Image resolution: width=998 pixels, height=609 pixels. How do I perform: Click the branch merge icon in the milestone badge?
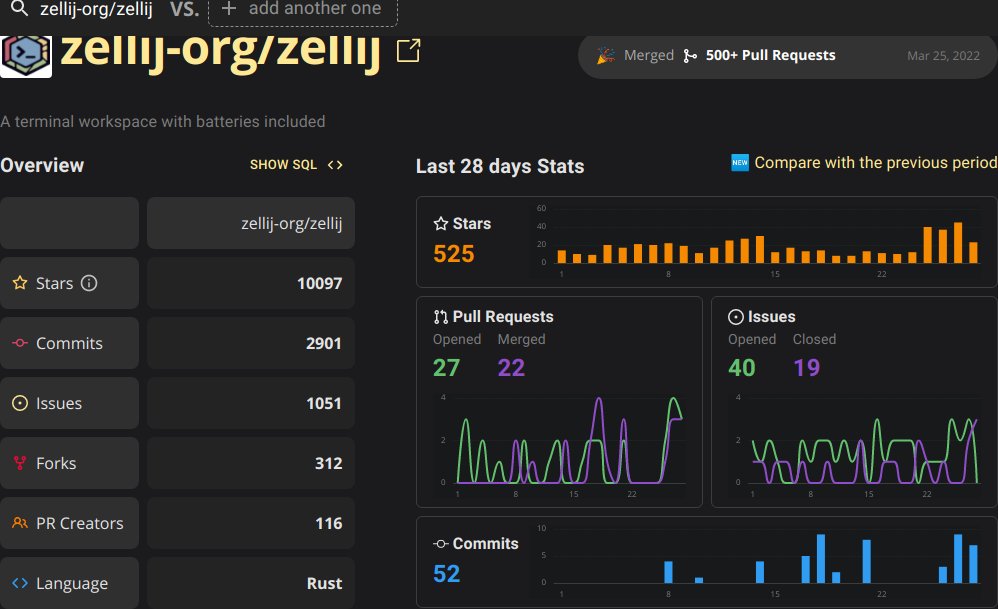pyautogui.click(x=690, y=56)
